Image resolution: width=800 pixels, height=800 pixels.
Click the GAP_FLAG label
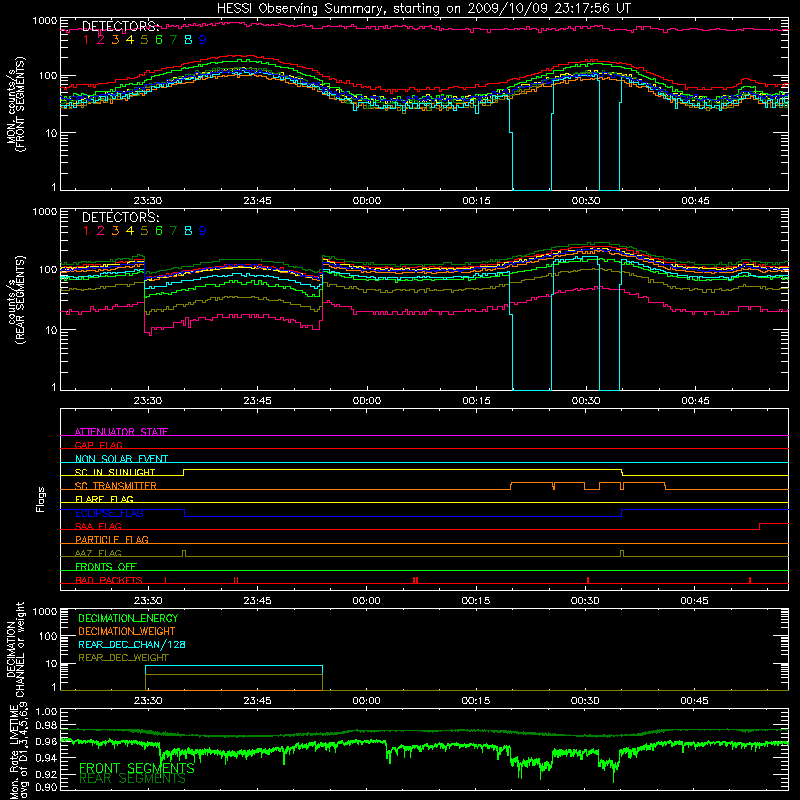point(98,445)
